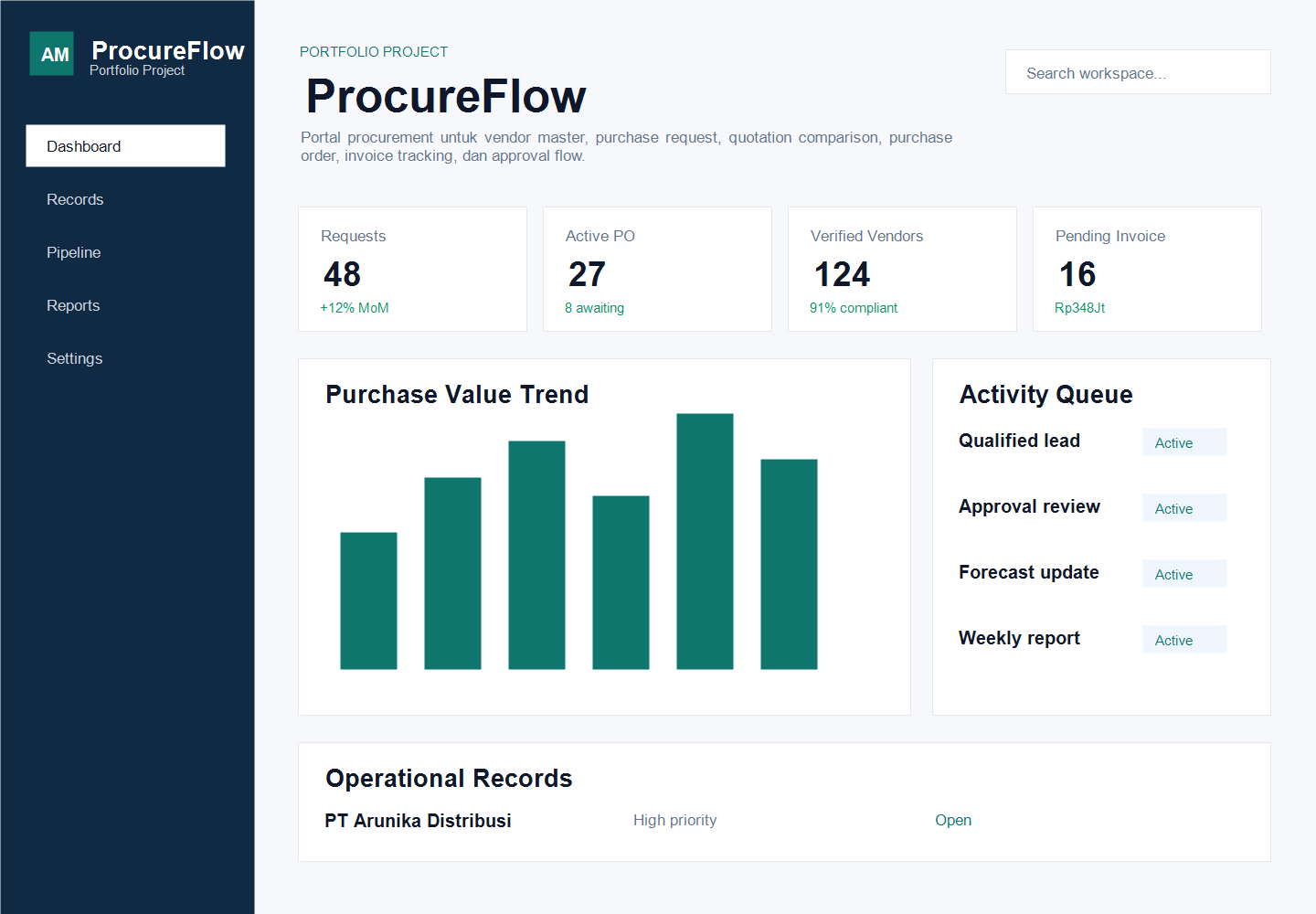
Task: Click the Forecast update activity item
Action: 1028,572
